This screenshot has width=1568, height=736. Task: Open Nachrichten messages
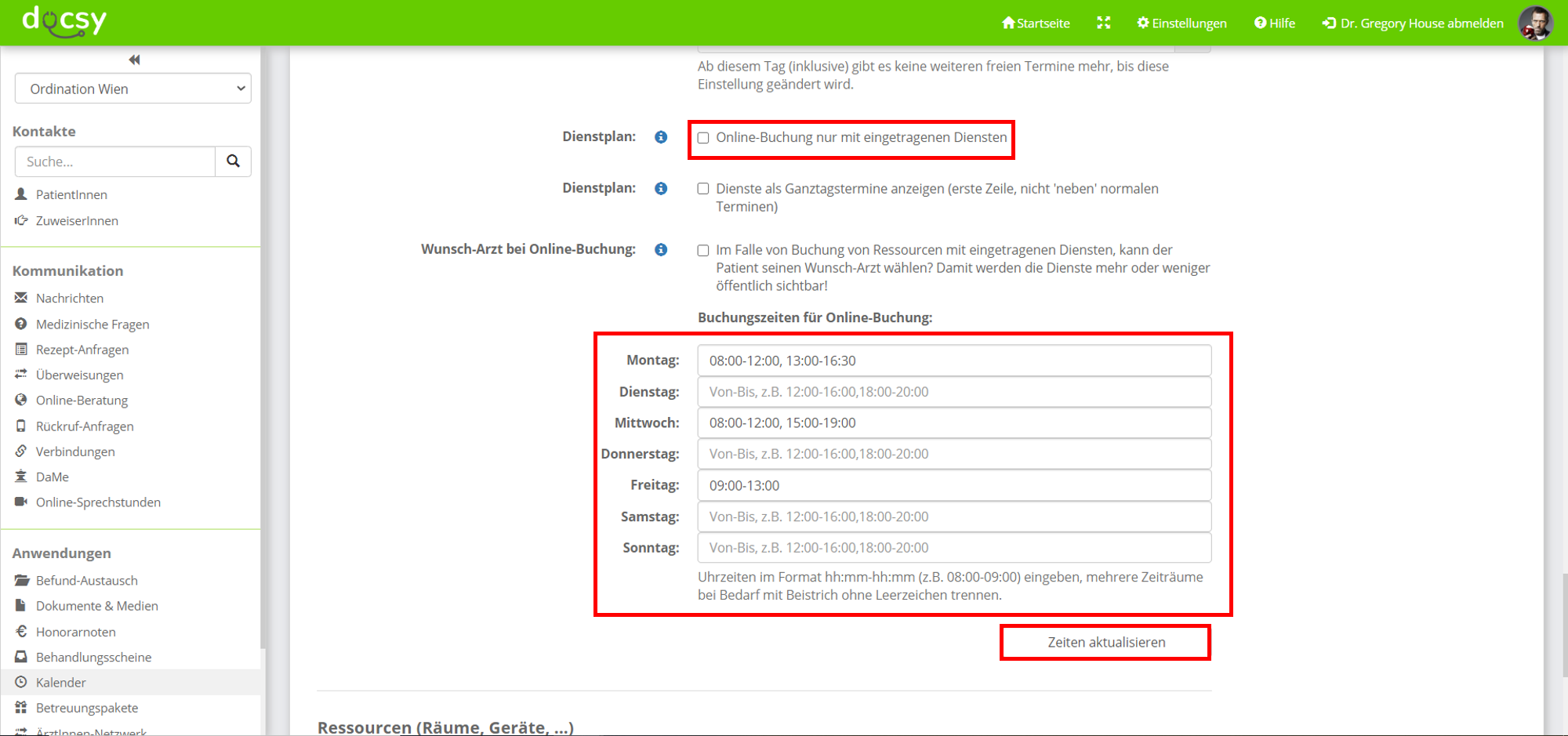coord(70,298)
